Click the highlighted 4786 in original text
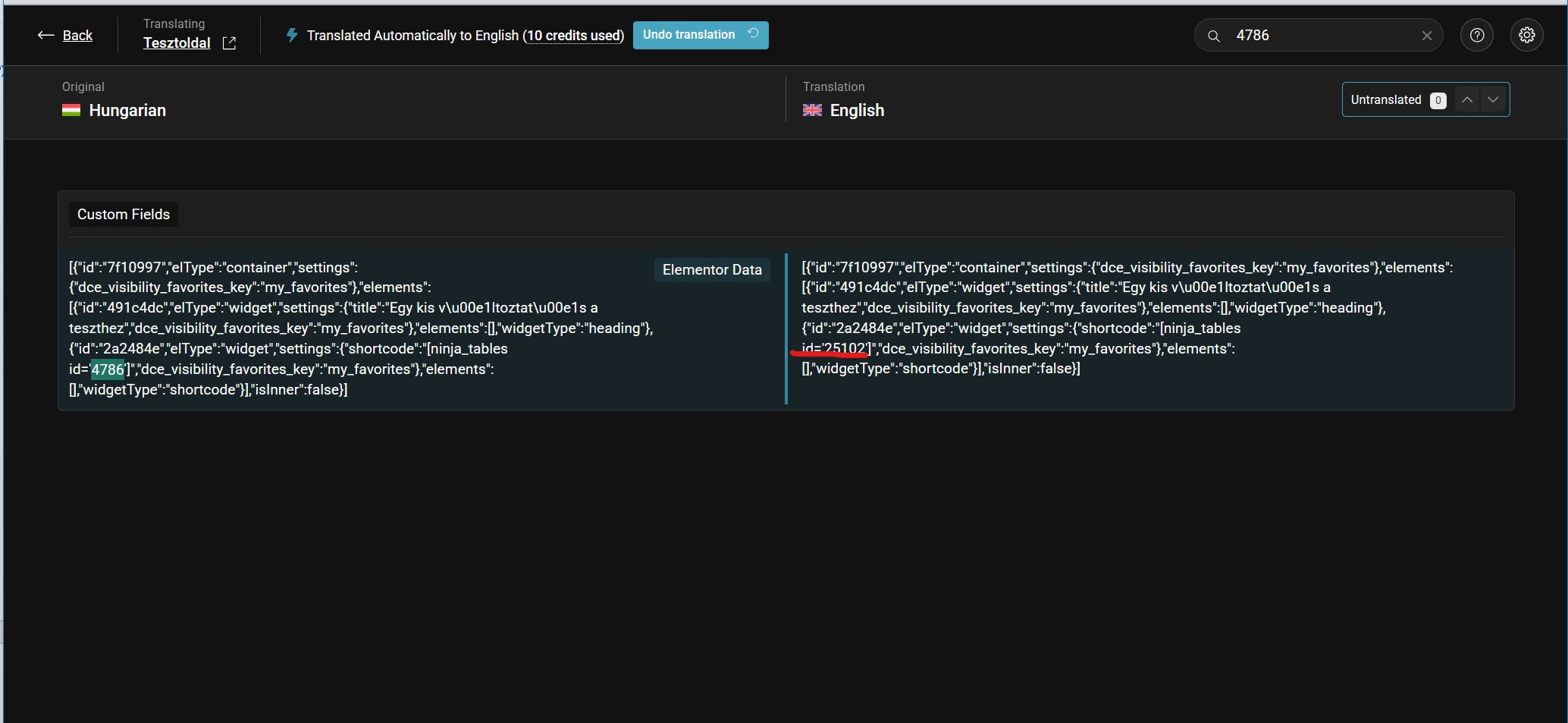 tap(108, 369)
